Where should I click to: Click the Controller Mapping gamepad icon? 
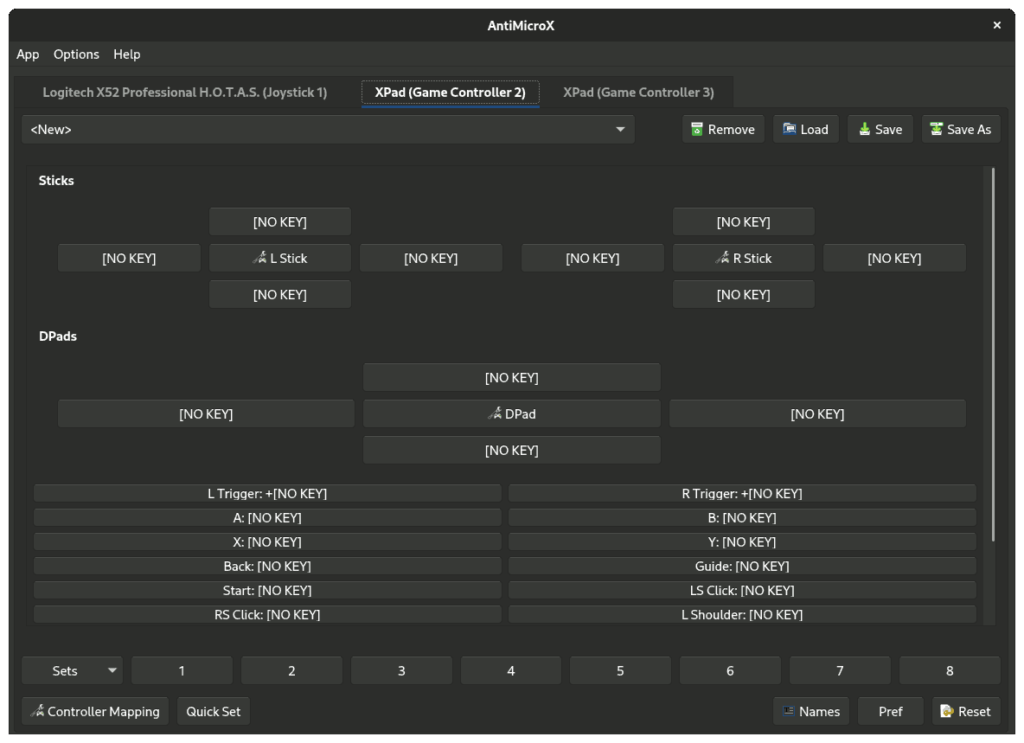point(38,711)
